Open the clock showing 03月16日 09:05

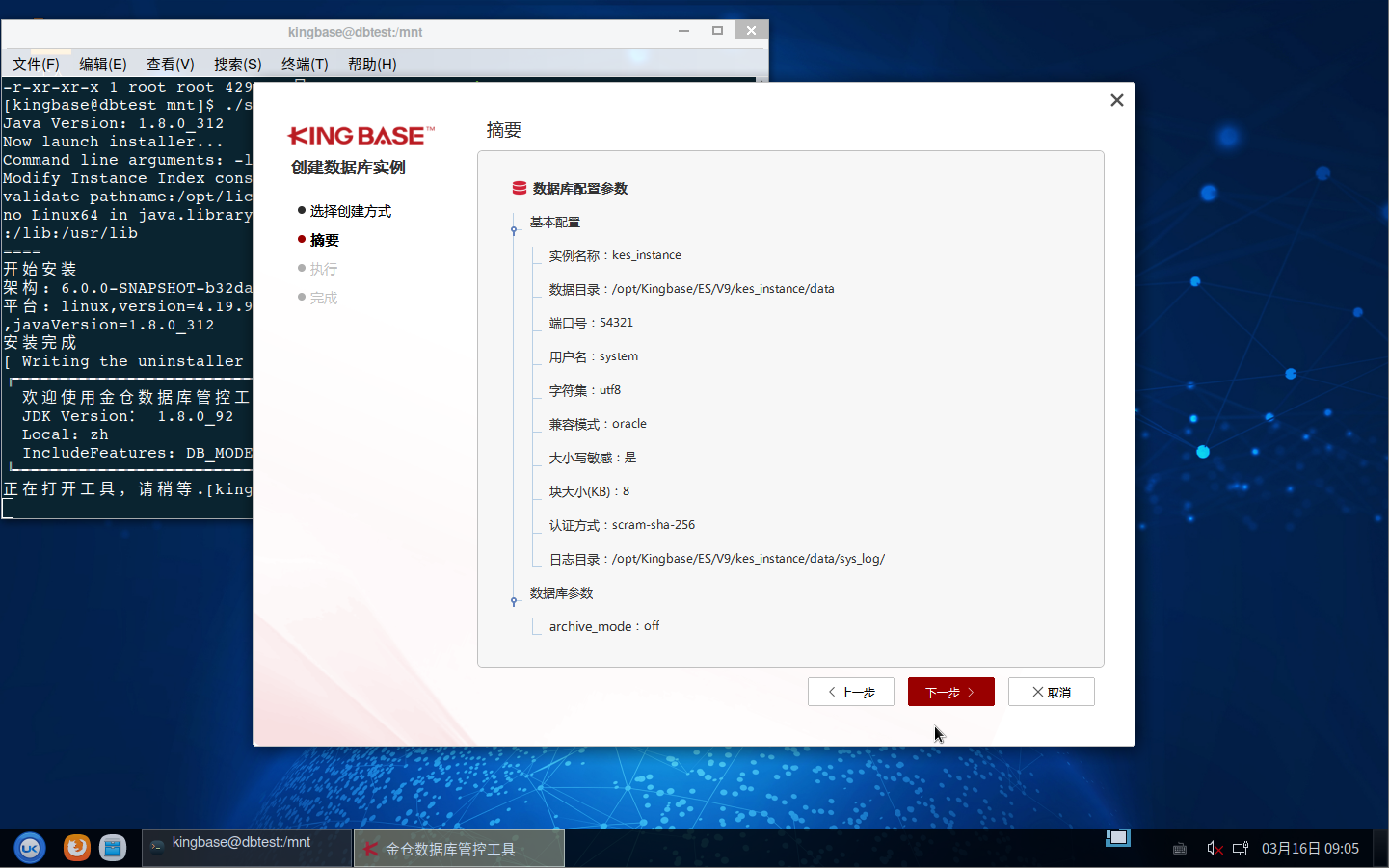point(1310,849)
